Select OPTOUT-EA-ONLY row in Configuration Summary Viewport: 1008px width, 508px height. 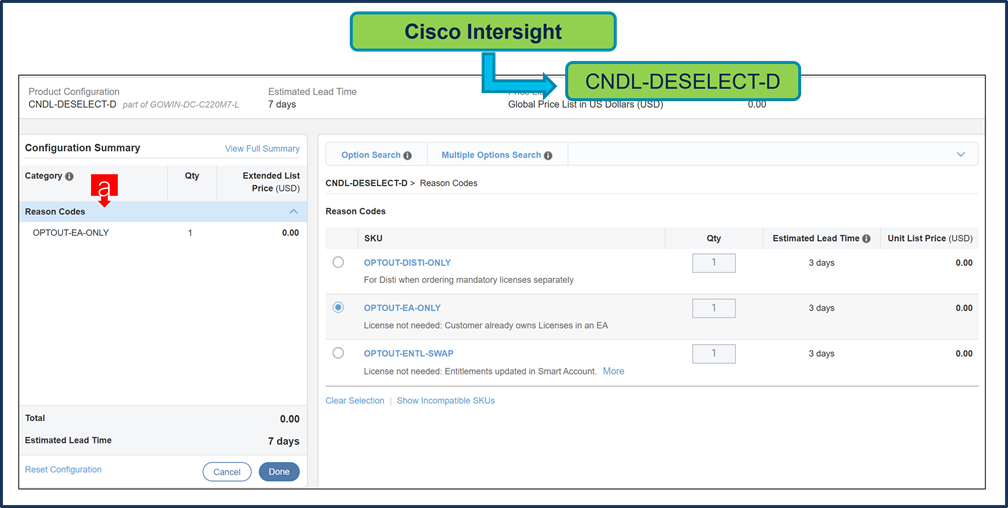[x=164, y=233]
